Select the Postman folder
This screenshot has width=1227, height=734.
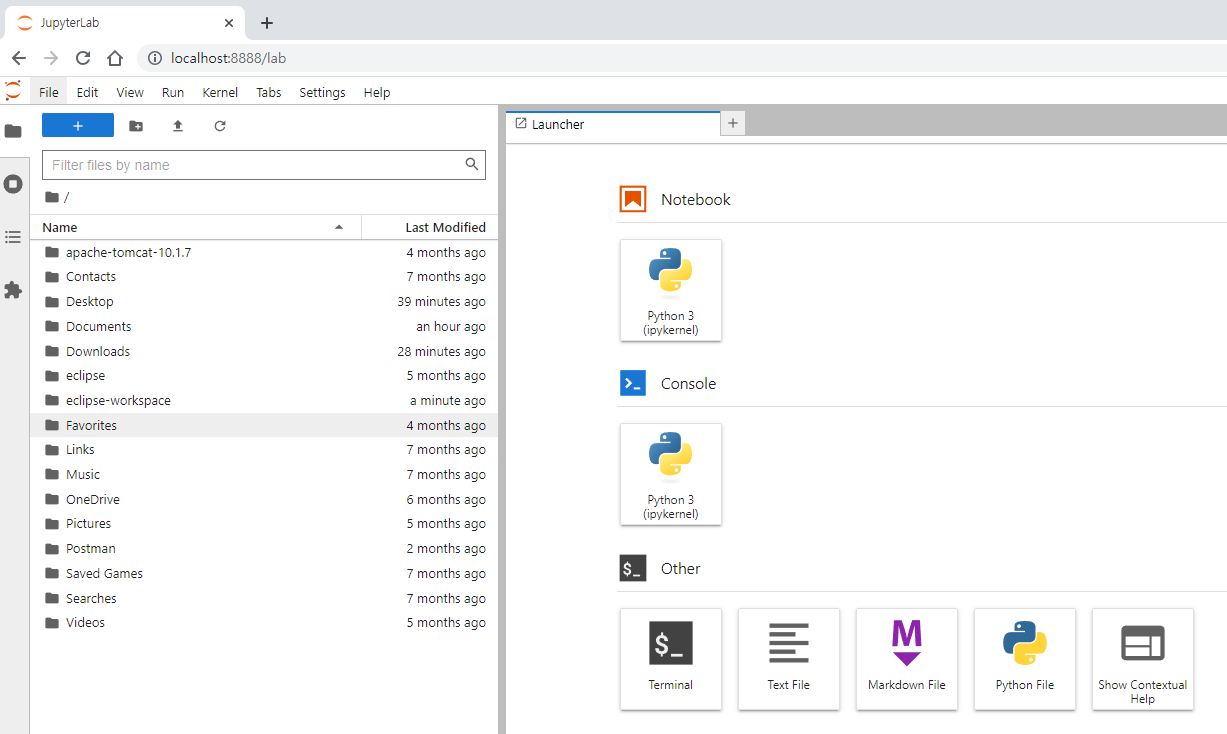[264, 549]
